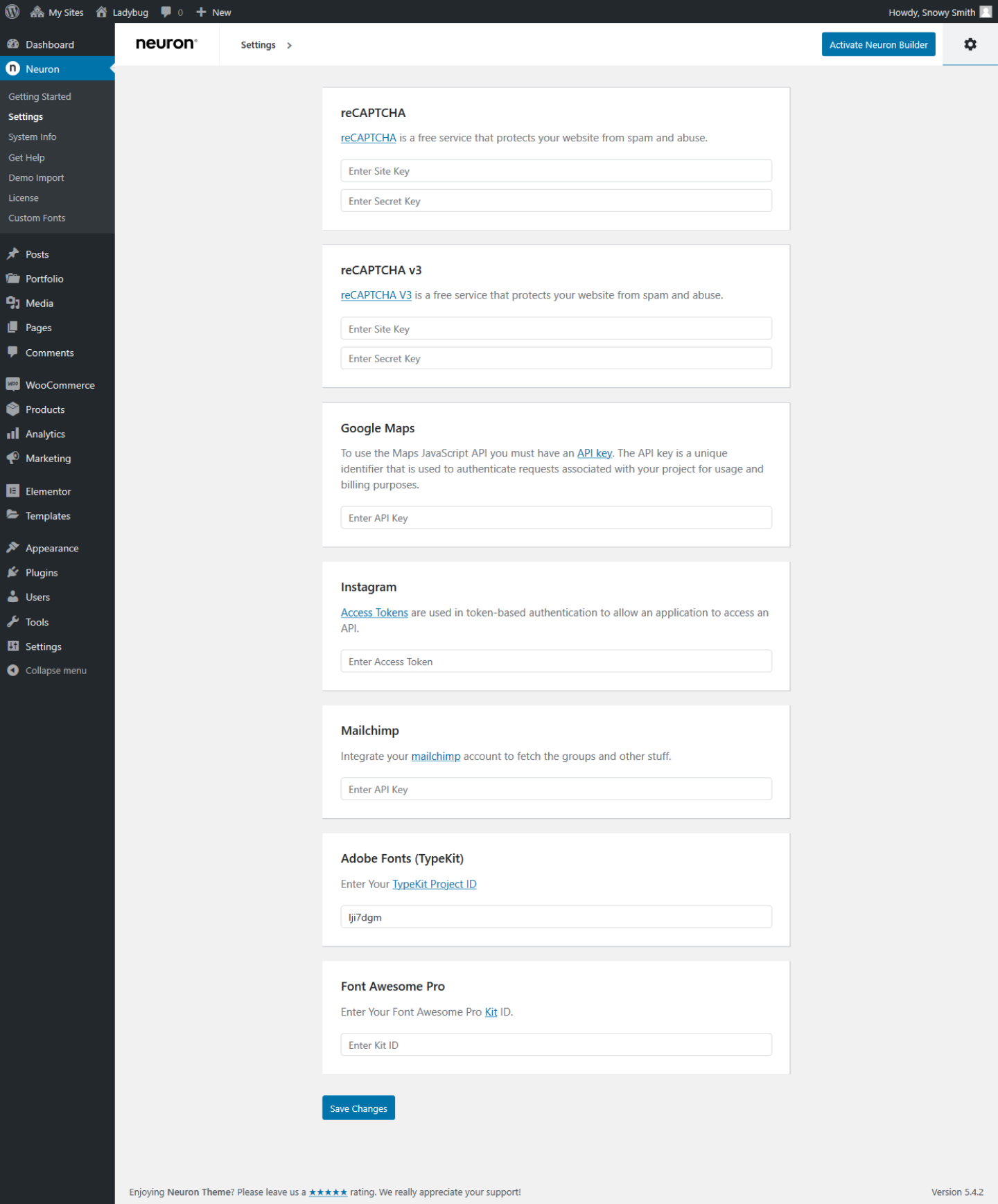Click the sidebar Settings sliders icon
Viewport: 998px width, 1204px height.
point(12,646)
